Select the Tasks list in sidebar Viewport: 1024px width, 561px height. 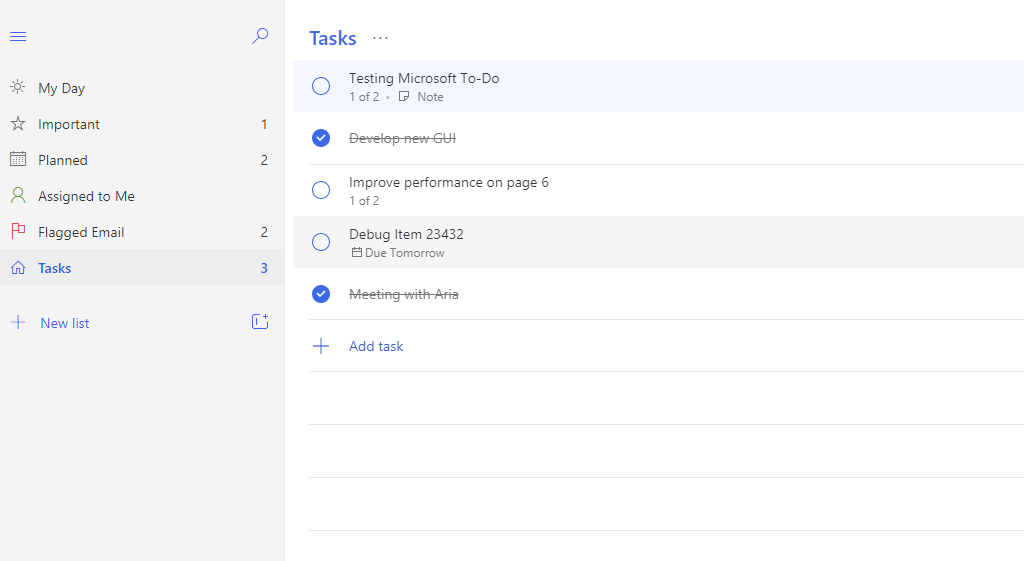[x=55, y=268]
